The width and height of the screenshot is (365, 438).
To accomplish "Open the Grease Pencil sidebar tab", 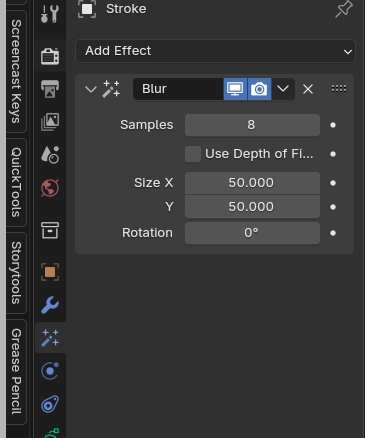I will [16, 372].
